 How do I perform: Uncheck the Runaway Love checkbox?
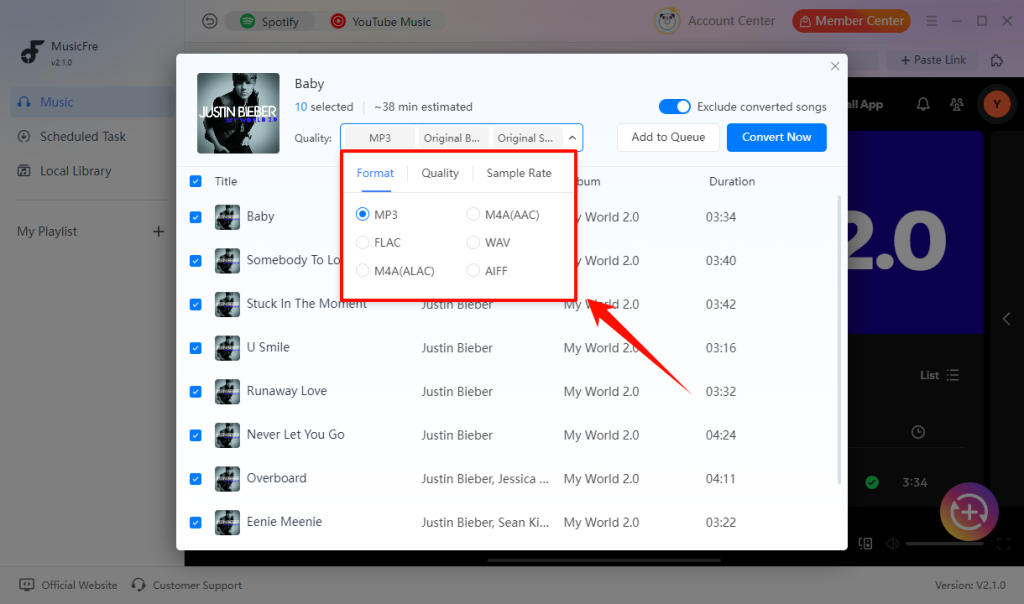pyautogui.click(x=195, y=392)
